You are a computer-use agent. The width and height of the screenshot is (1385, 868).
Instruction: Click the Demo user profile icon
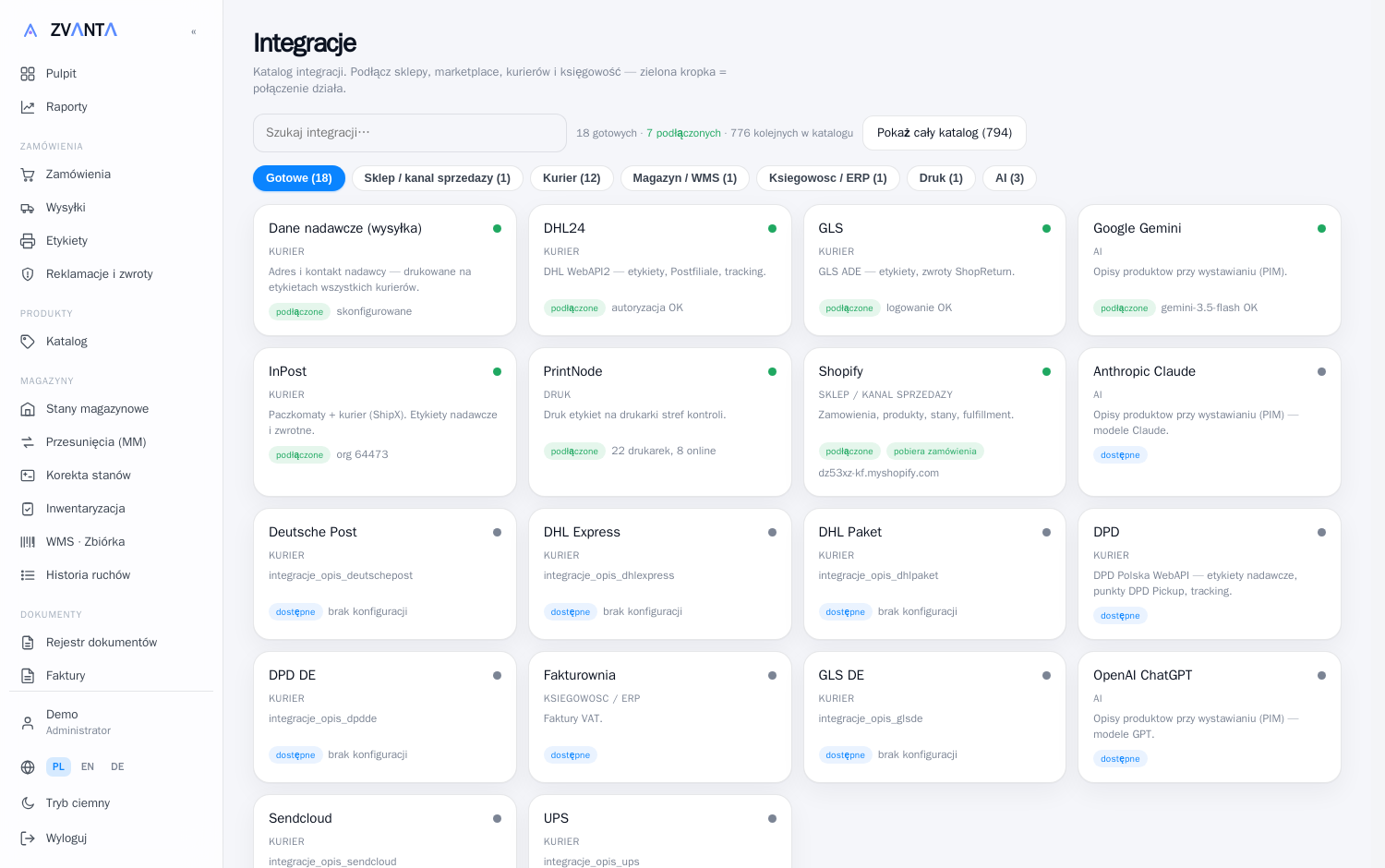pyautogui.click(x=28, y=723)
